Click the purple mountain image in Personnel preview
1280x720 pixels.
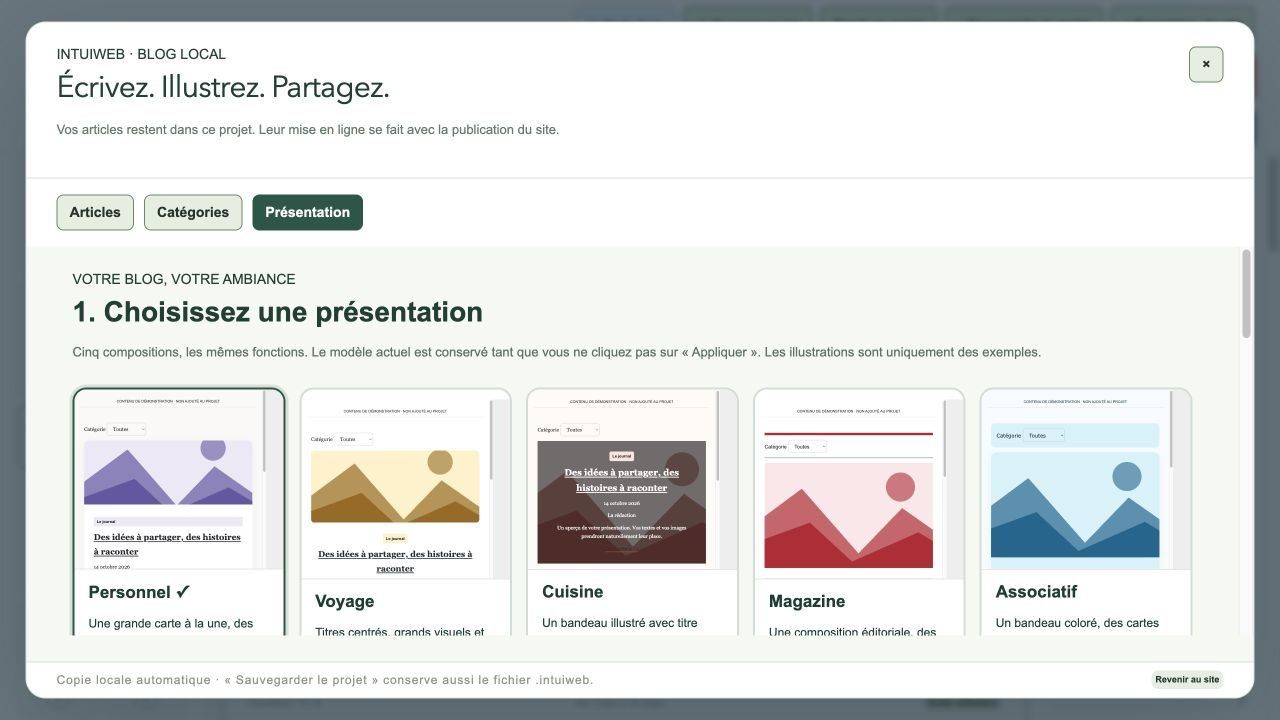(168, 472)
